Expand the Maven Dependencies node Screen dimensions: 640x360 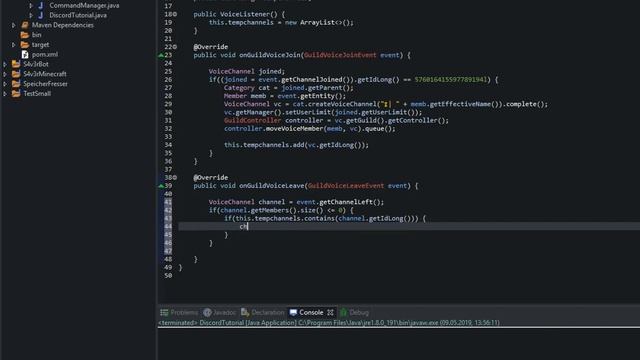(13, 25)
